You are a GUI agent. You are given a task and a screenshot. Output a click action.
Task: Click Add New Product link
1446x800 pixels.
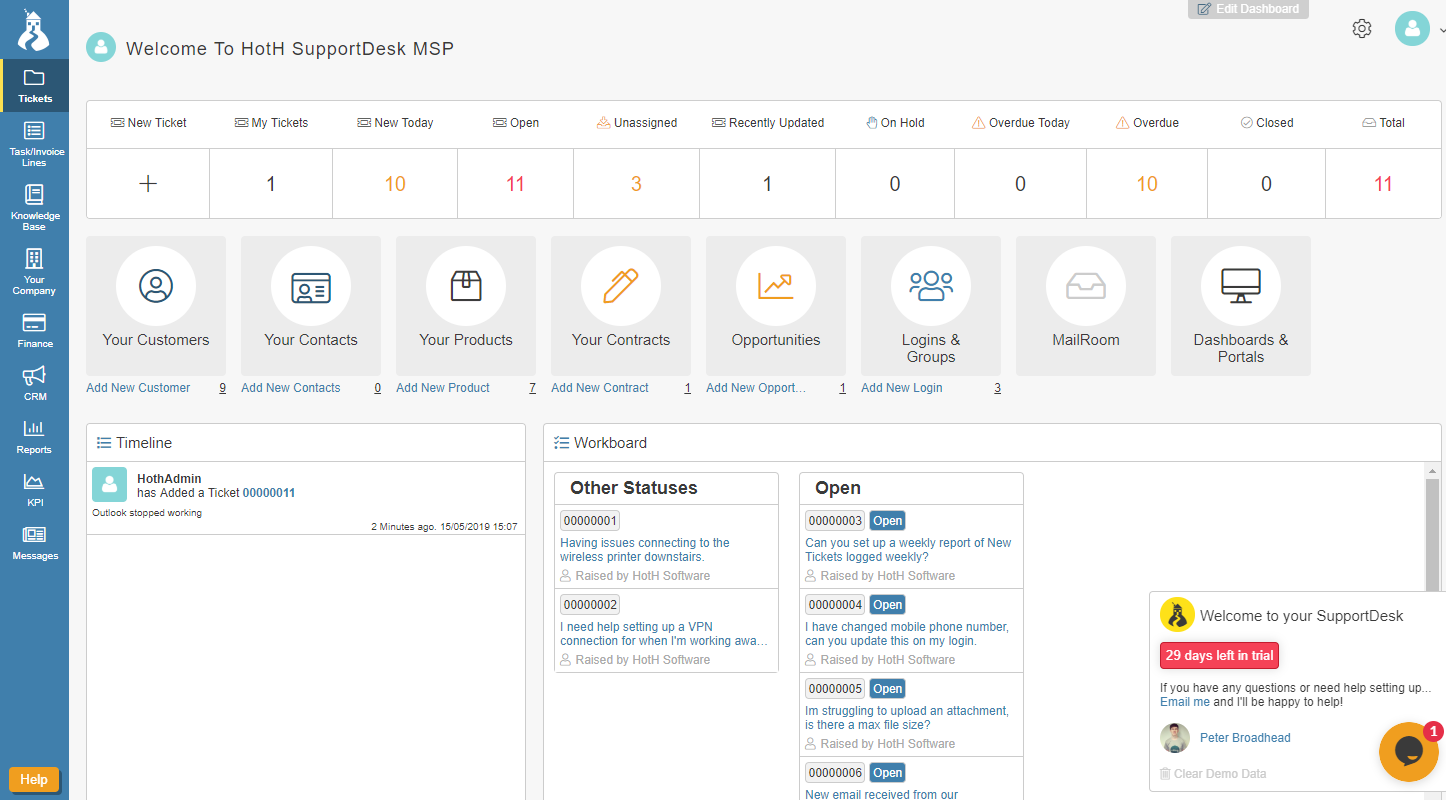pyautogui.click(x=443, y=388)
